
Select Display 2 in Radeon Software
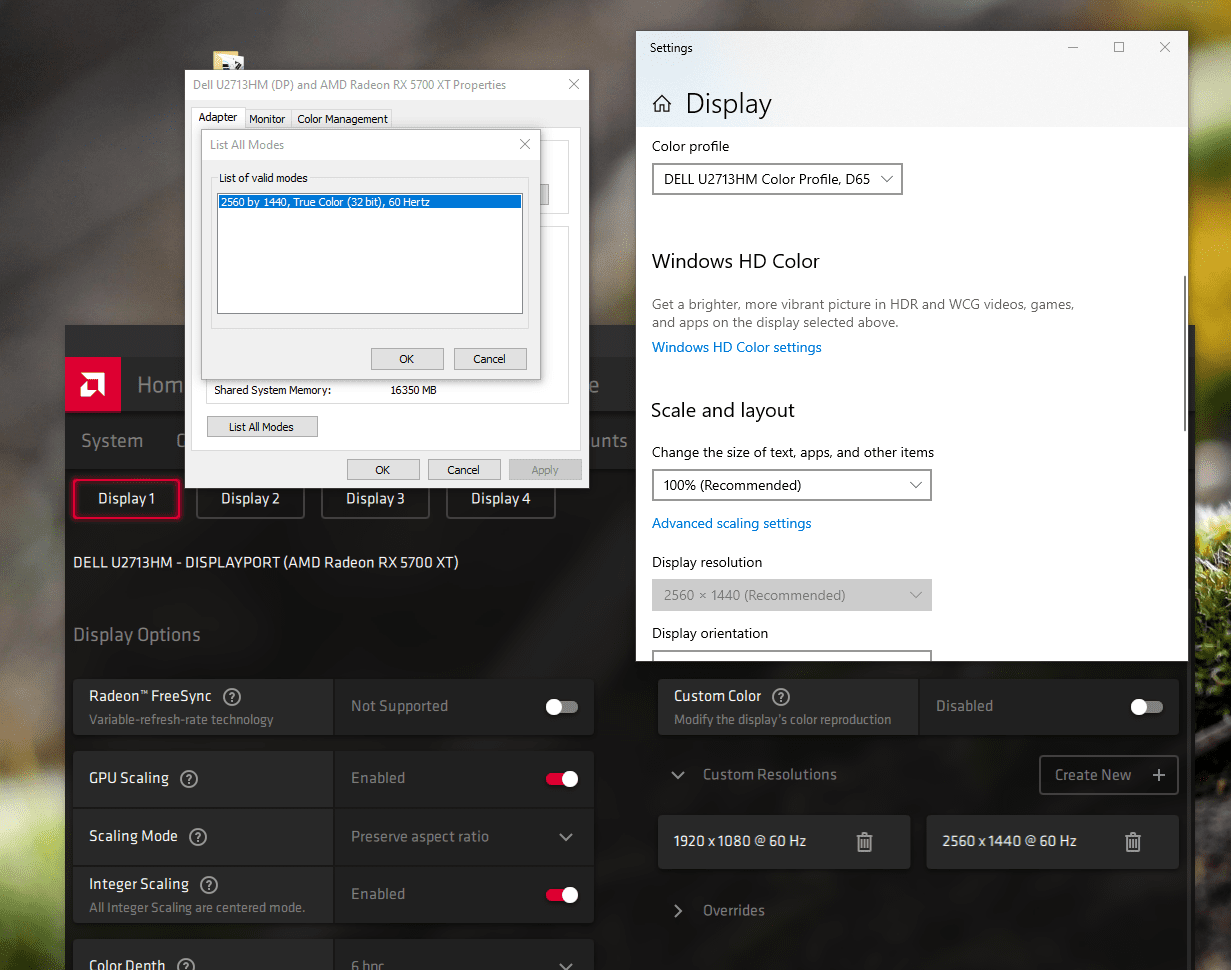point(250,499)
